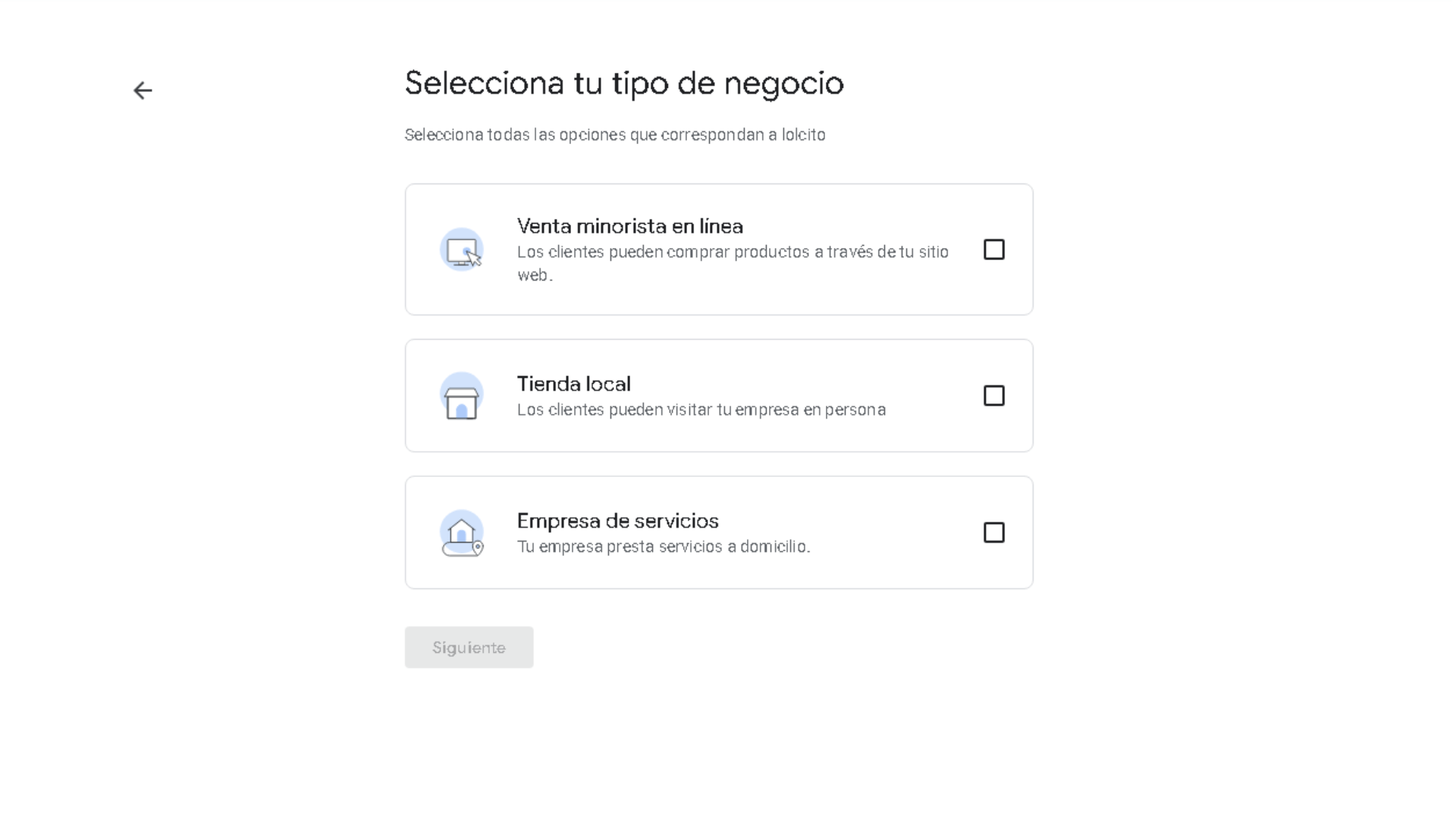Select the Venta minorista en línea title

pos(630,226)
